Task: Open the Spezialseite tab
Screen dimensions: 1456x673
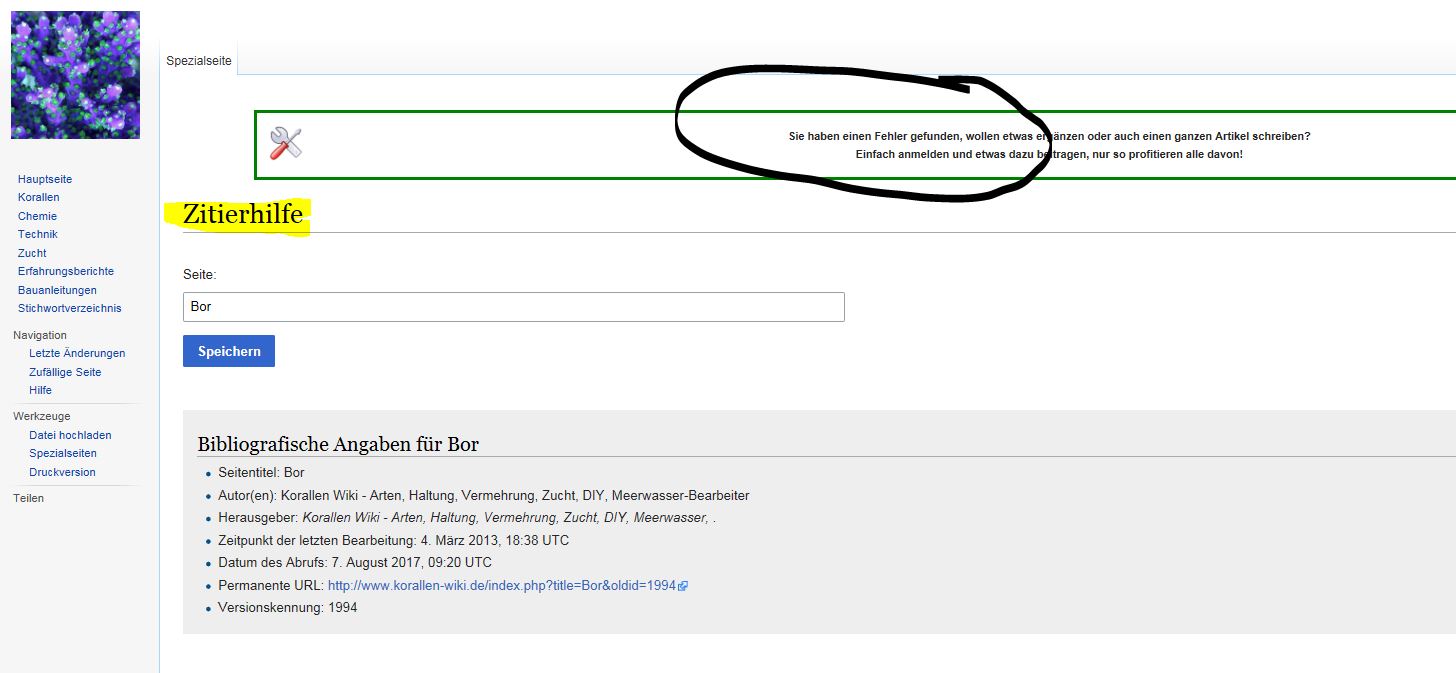Action: (x=199, y=61)
